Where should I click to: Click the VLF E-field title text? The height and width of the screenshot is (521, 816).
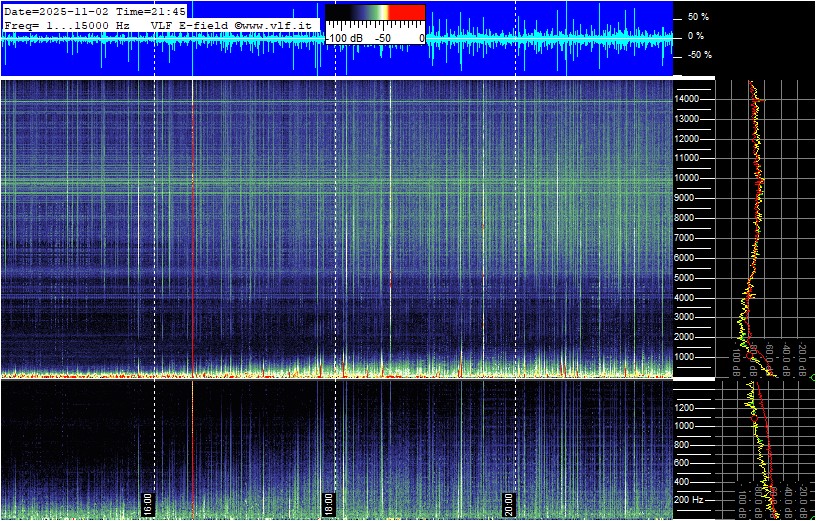pyautogui.click(x=190, y=23)
